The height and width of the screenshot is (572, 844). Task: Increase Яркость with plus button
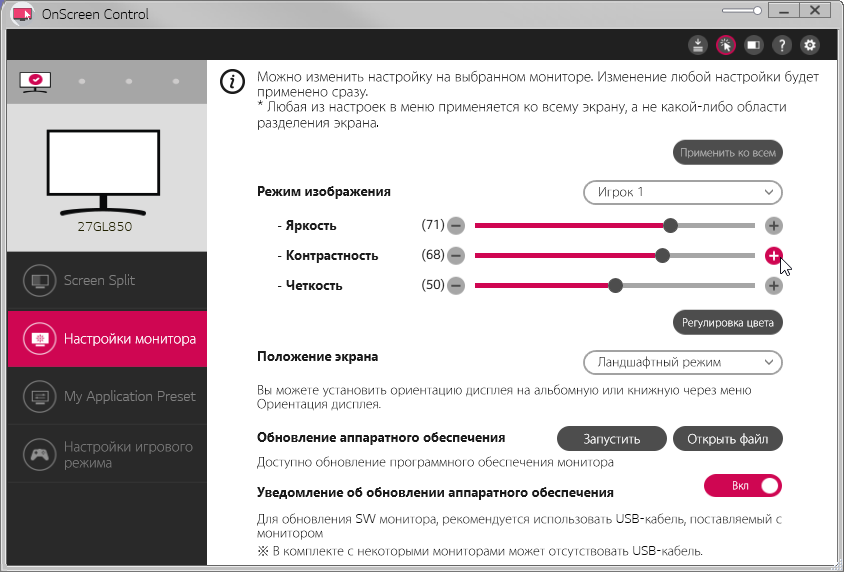(x=773, y=225)
